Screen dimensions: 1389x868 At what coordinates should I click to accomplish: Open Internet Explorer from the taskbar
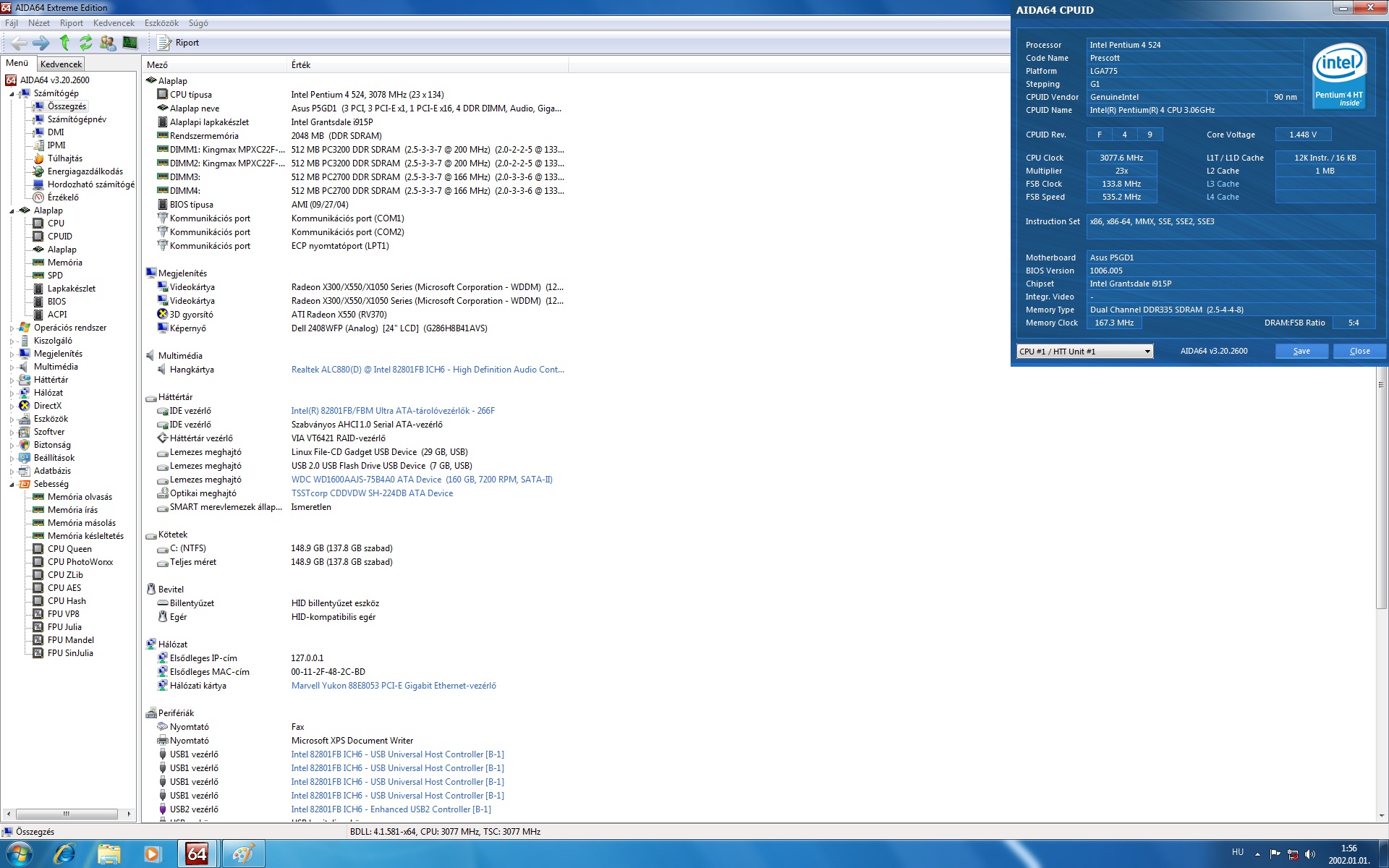[x=64, y=854]
